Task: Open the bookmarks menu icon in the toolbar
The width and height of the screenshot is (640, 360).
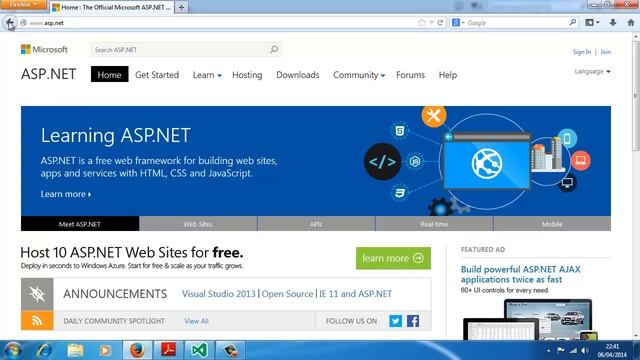Action: click(x=592, y=23)
